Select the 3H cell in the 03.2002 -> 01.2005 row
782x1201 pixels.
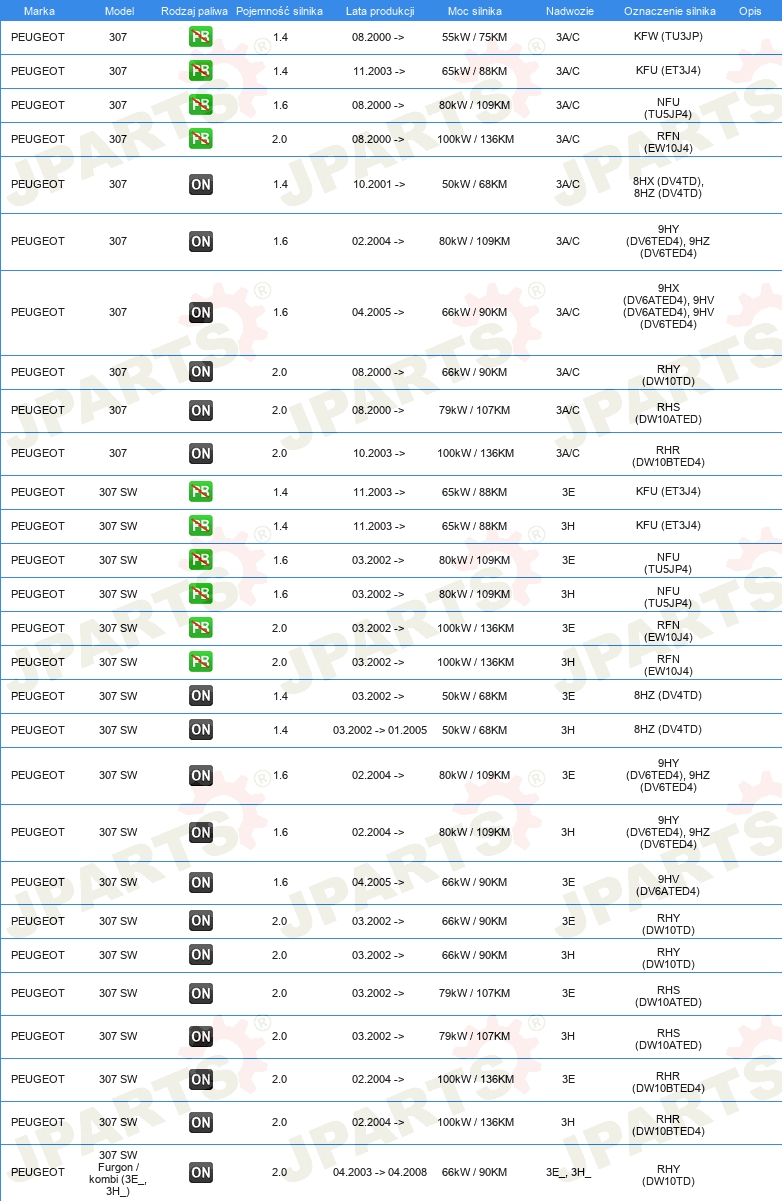[x=568, y=730]
